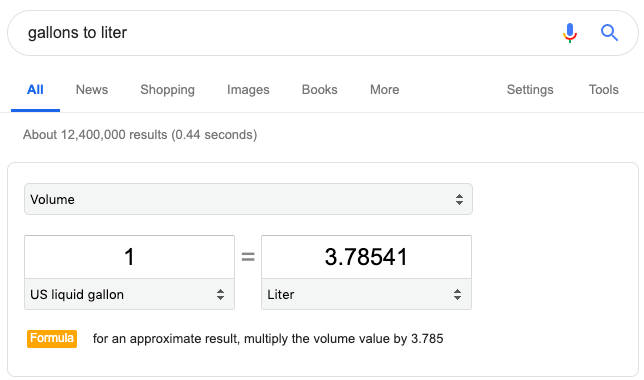644x380 pixels.
Task: Select the All results tab
Action: tap(35, 90)
